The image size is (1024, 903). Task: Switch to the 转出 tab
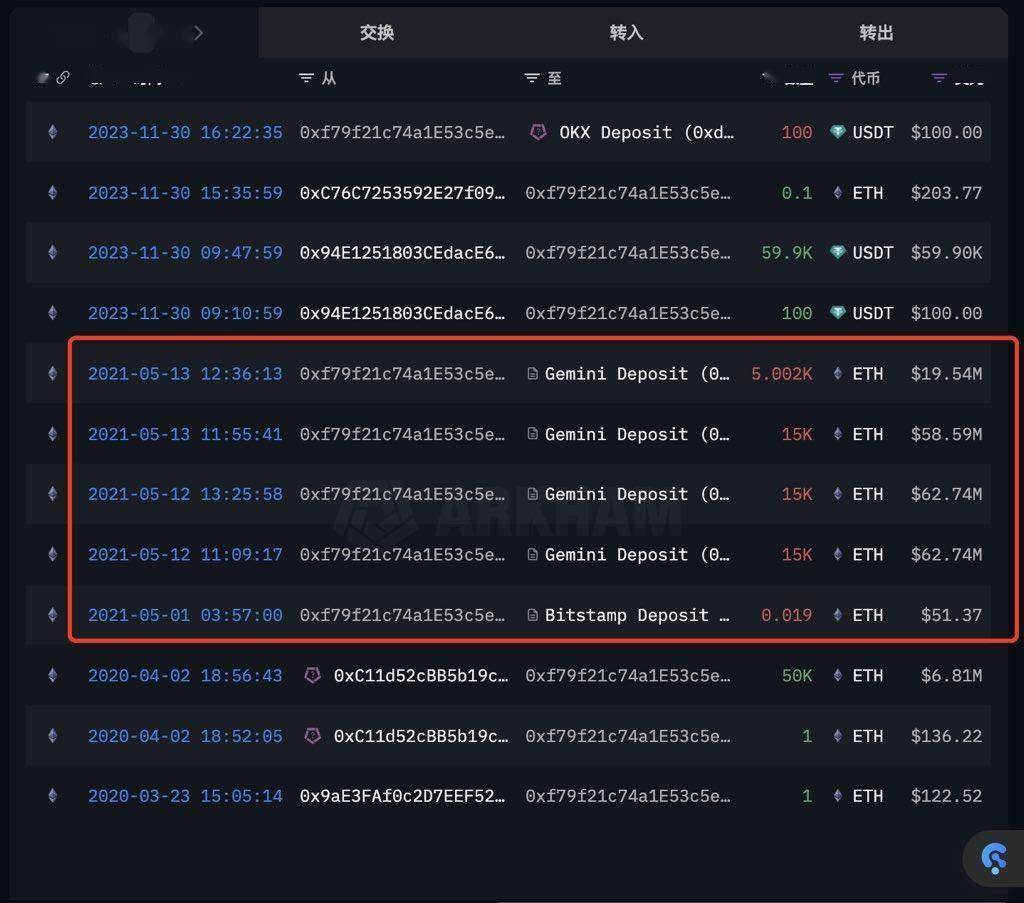pos(876,33)
